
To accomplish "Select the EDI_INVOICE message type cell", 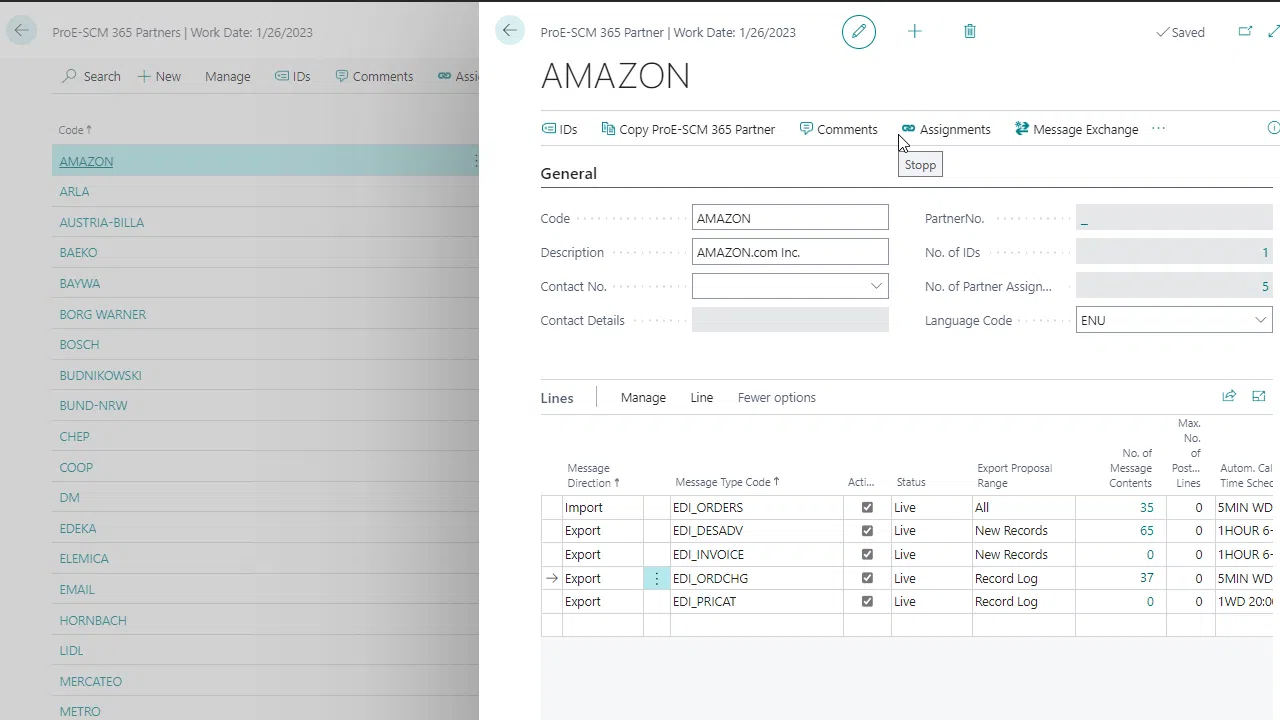I will 757,554.
